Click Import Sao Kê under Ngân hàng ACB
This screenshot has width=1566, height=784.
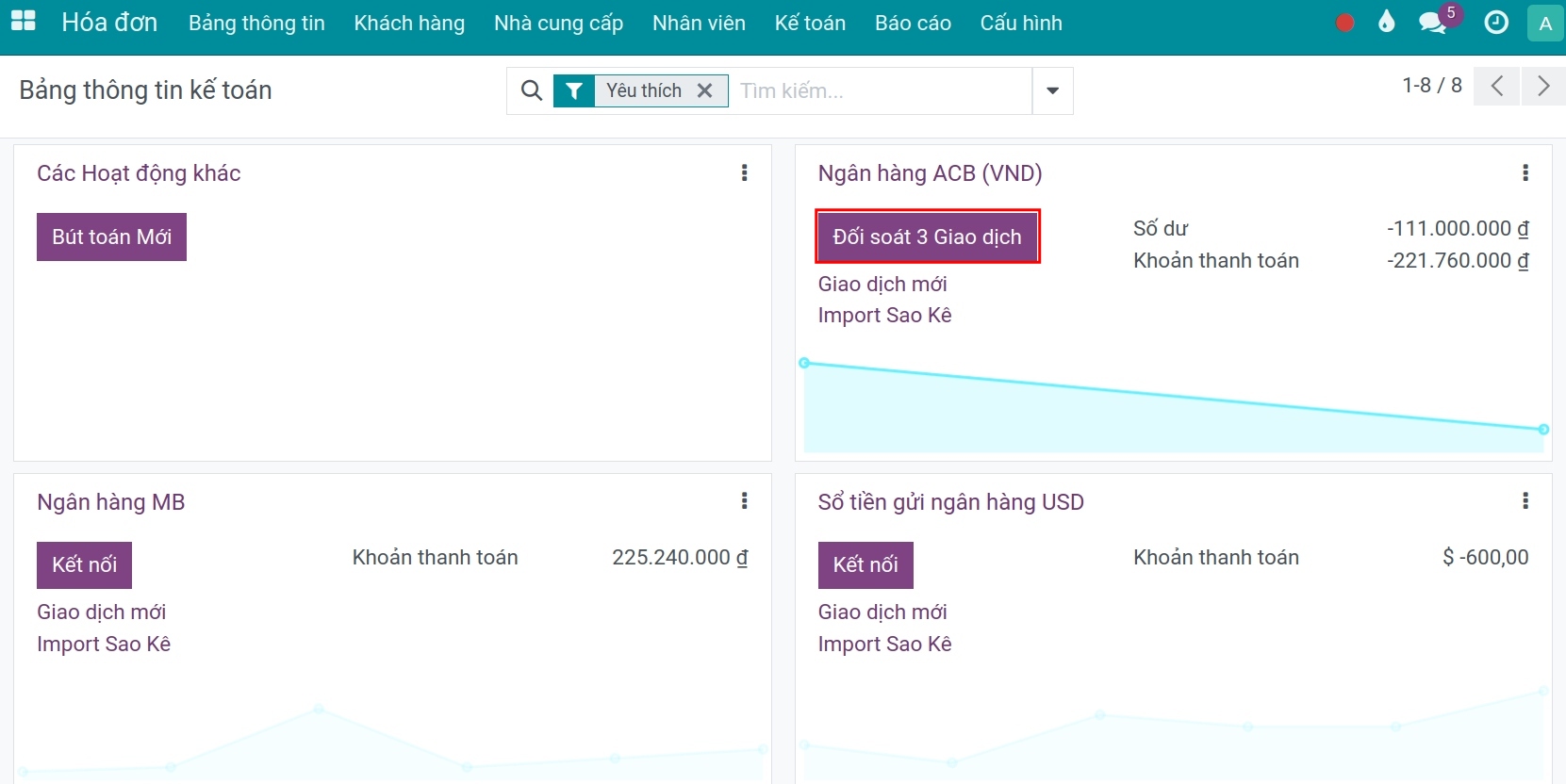[x=885, y=315]
